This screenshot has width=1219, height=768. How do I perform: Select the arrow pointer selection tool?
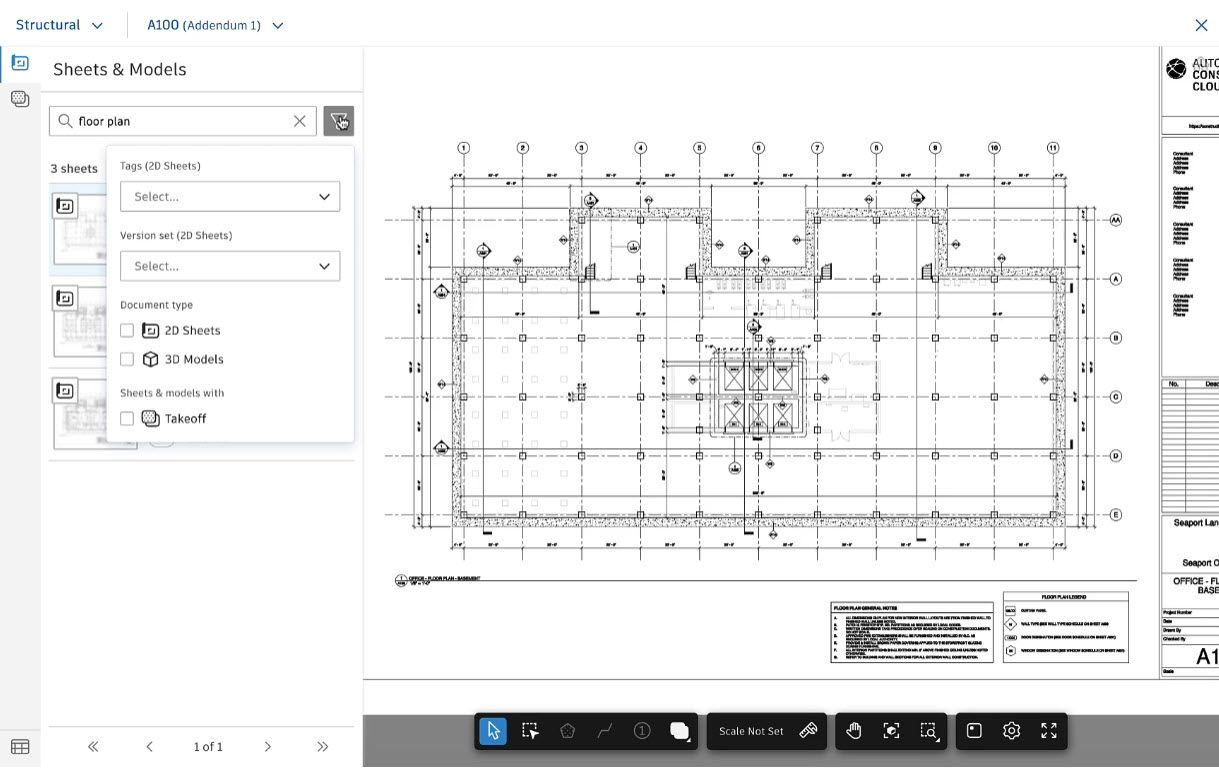click(493, 731)
